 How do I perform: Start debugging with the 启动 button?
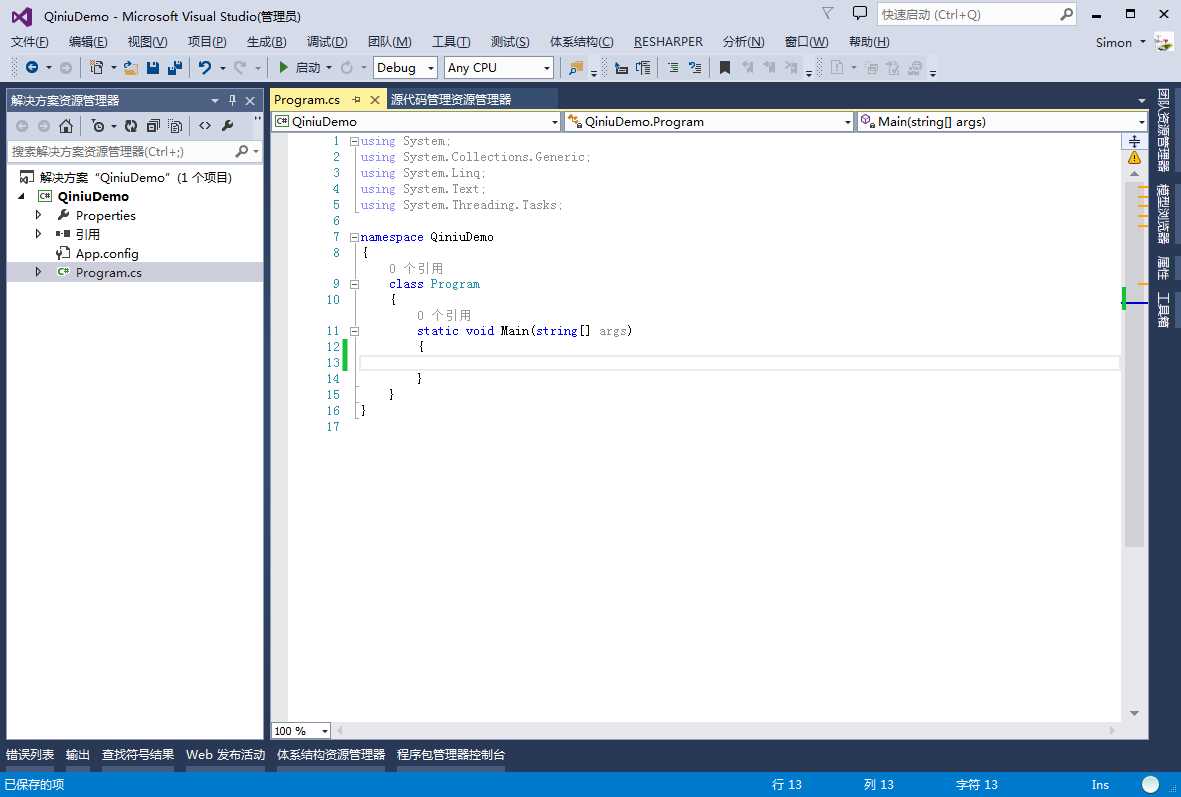pyautogui.click(x=301, y=68)
